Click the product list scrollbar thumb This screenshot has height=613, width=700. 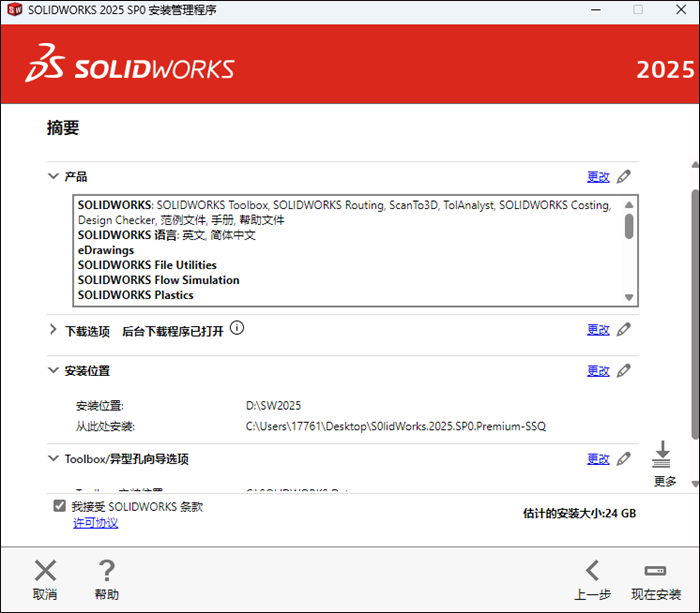click(629, 226)
